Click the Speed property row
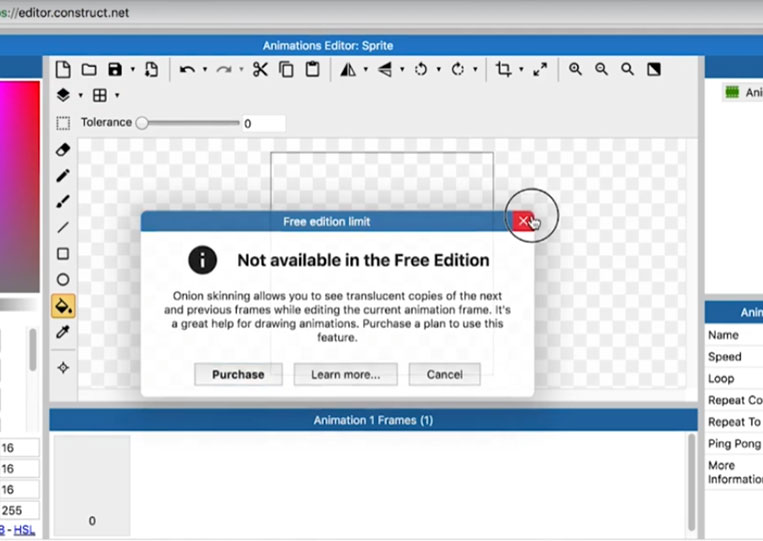 [x=735, y=357]
